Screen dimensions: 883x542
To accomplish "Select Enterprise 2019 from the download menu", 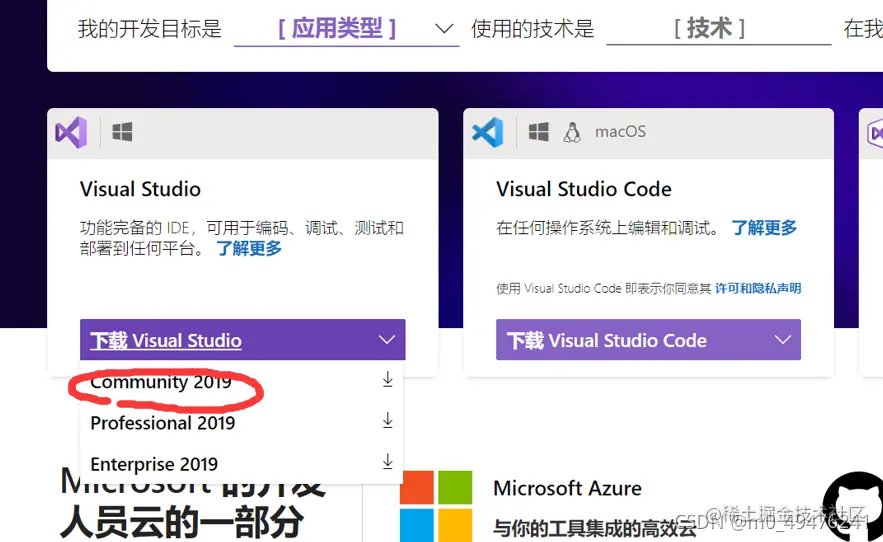I will (242, 464).
